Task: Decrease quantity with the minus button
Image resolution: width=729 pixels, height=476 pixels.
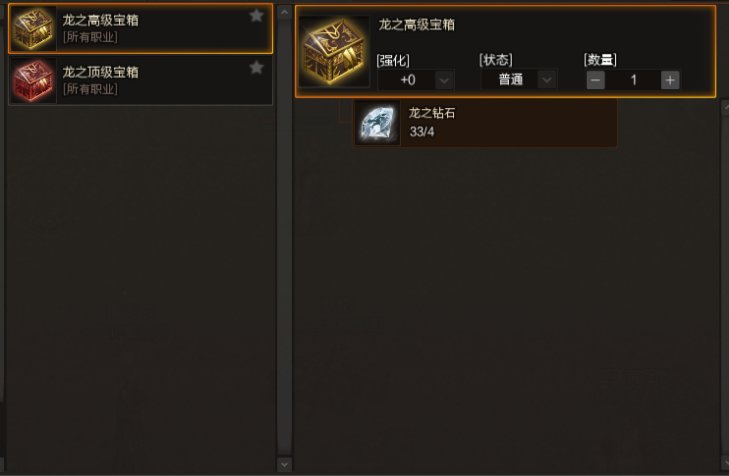Action: pyautogui.click(x=596, y=80)
